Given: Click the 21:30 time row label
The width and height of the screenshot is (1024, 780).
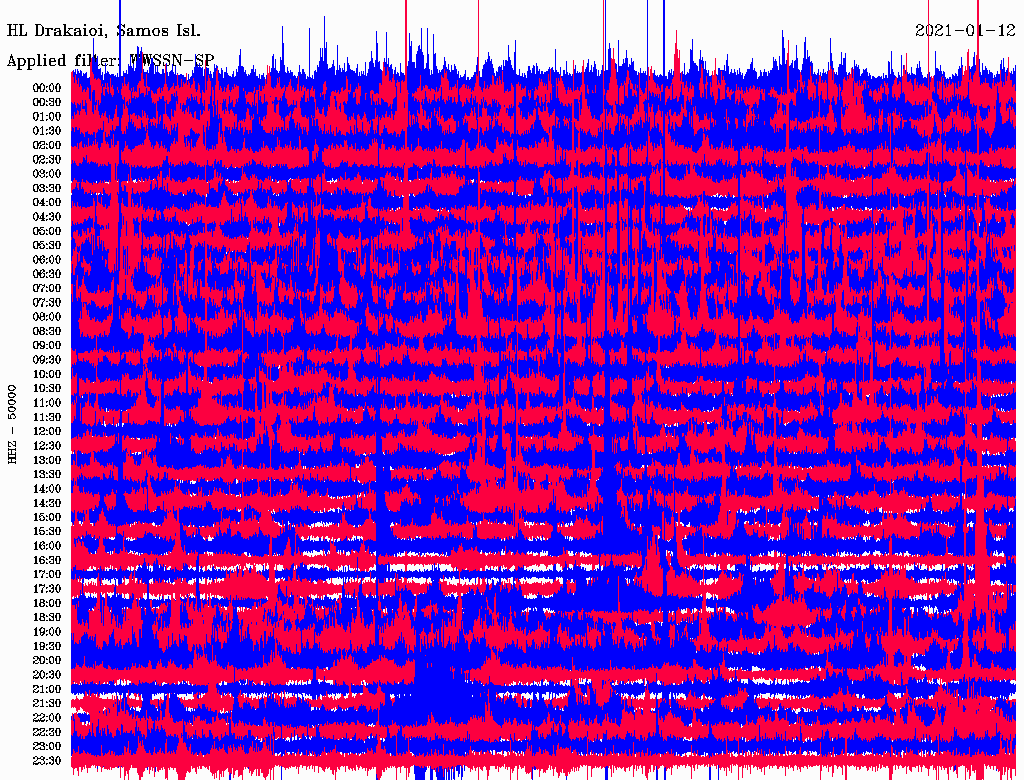Looking at the screenshot, I should point(47,704).
